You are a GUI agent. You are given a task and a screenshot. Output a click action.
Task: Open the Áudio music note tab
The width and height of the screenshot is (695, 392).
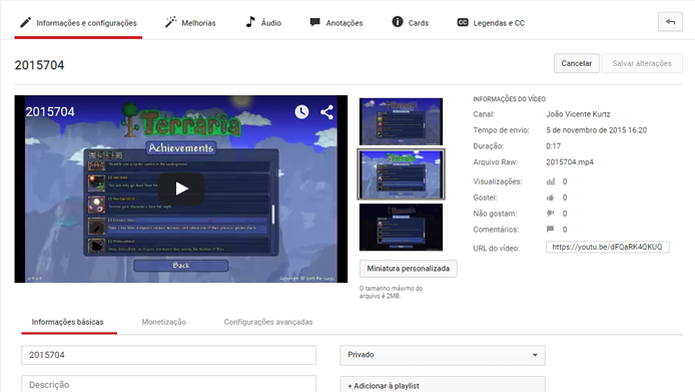point(263,22)
